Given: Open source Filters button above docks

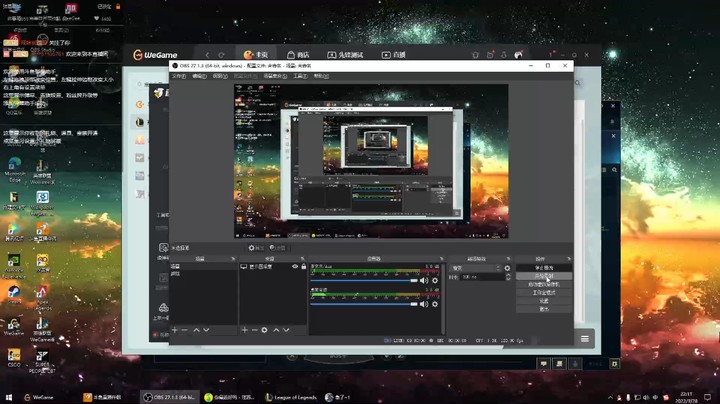Looking at the screenshot, I should [x=278, y=248].
